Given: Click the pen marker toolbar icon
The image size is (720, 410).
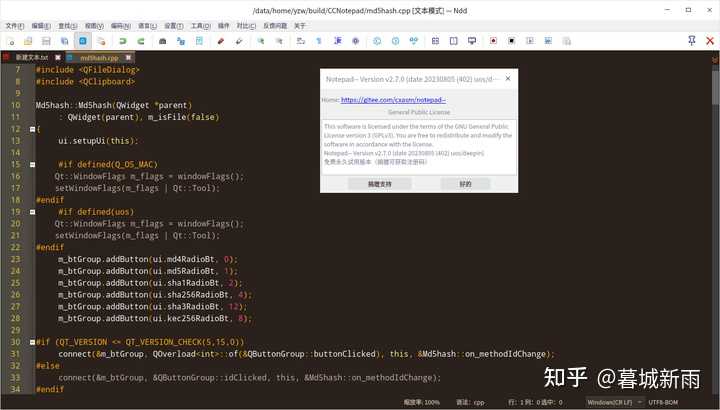Looking at the screenshot, I should (239, 41).
